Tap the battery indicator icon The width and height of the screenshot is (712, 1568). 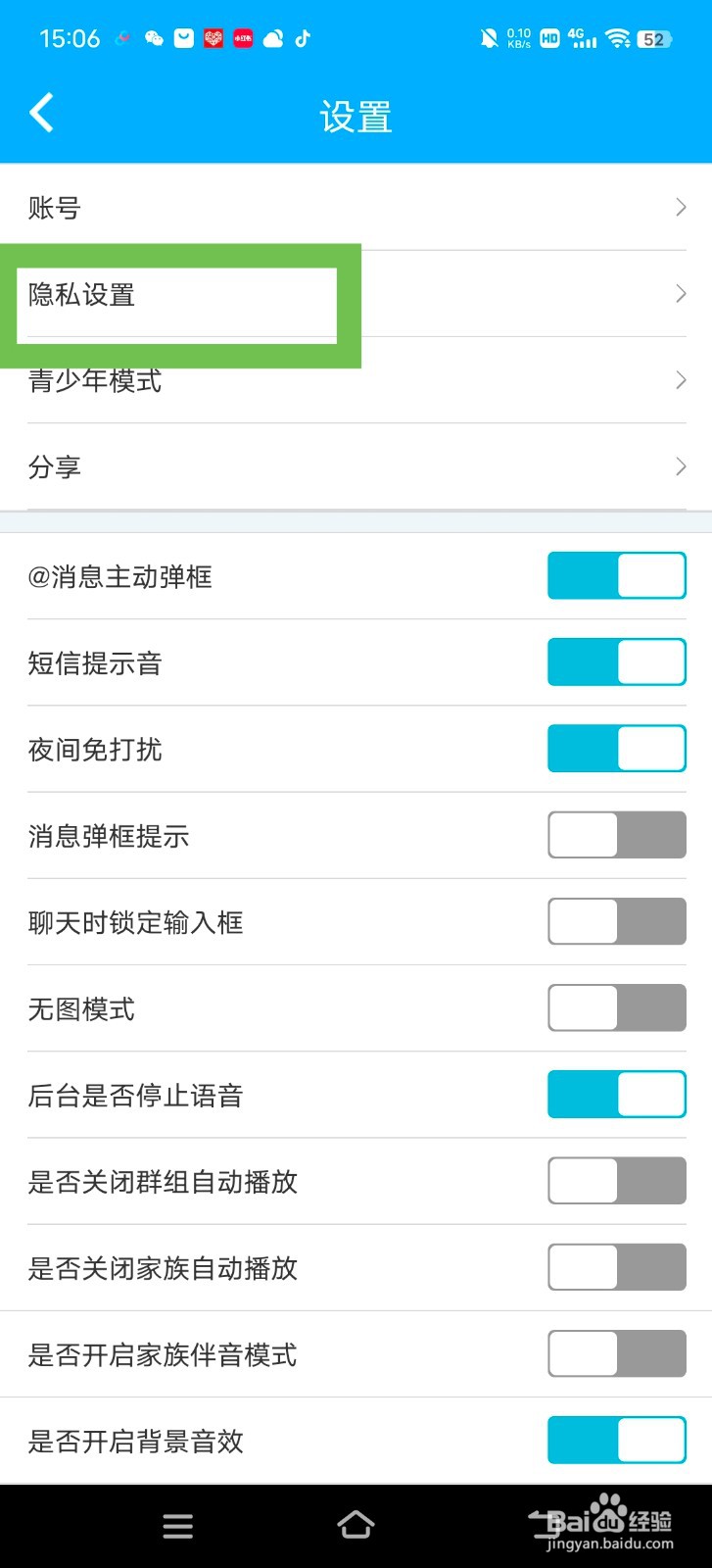pos(654,39)
